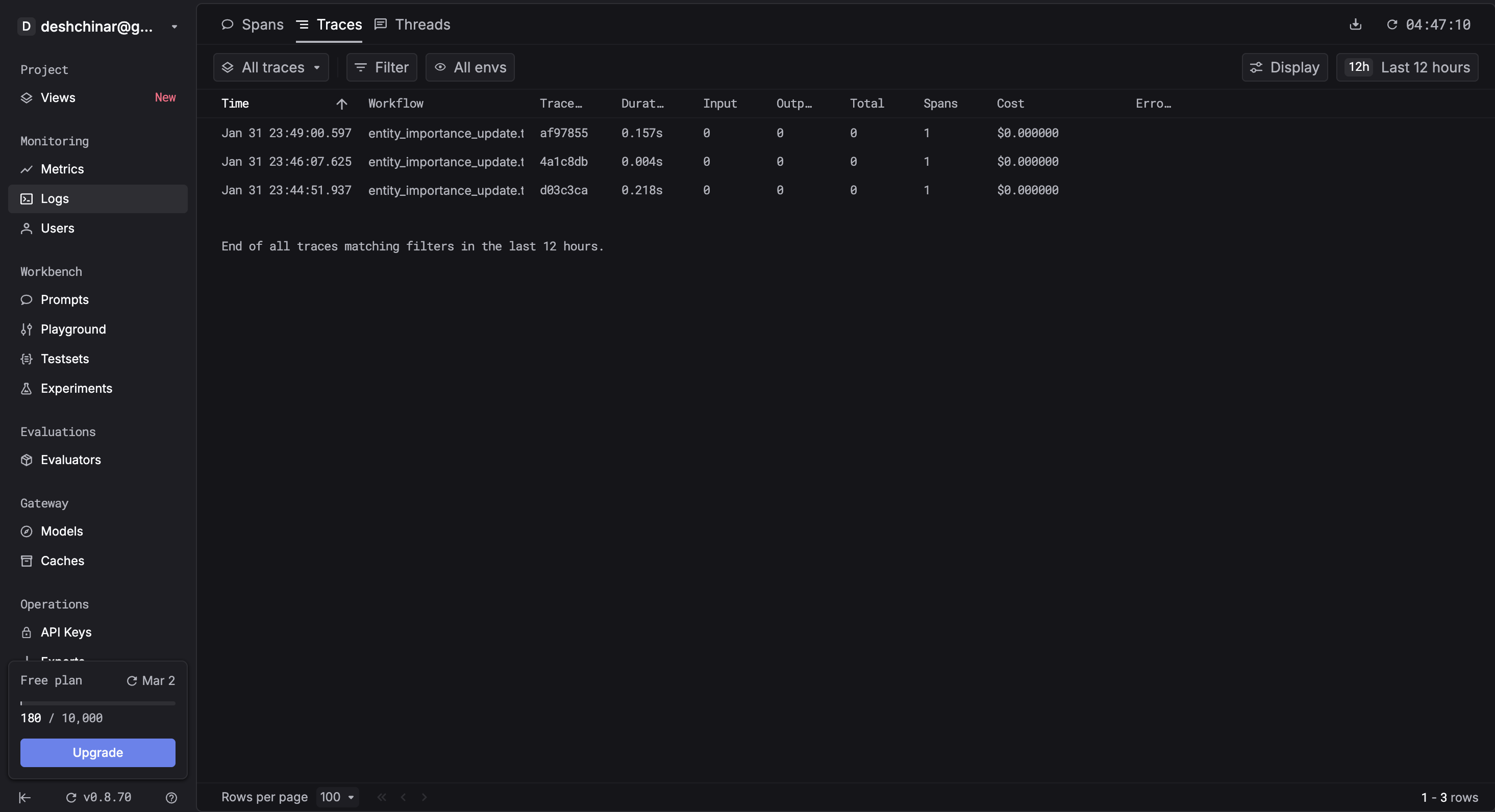This screenshot has height=812, width=1495.
Task: Click the Upgrade button
Action: (x=97, y=753)
